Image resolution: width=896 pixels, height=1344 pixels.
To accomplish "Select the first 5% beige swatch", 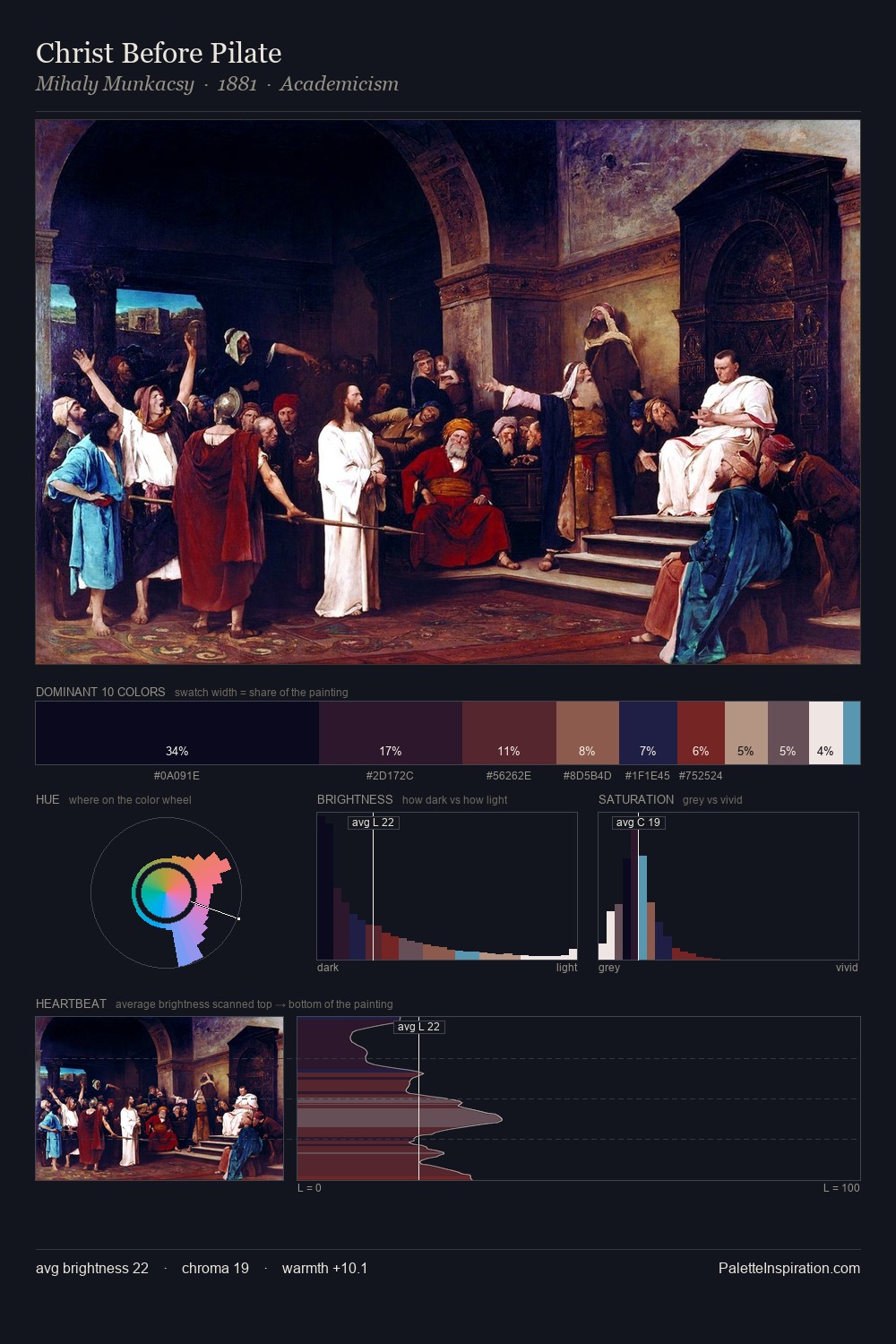I will coord(745,733).
